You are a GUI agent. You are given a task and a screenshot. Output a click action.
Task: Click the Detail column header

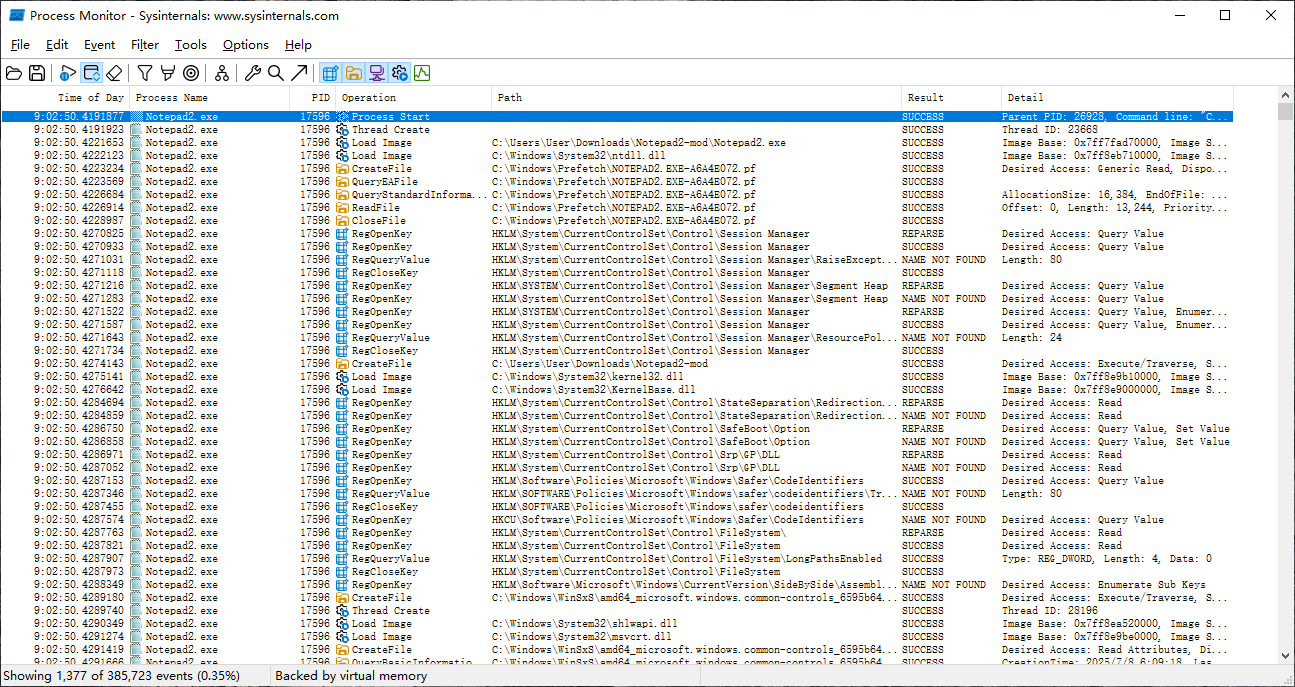click(1117, 98)
